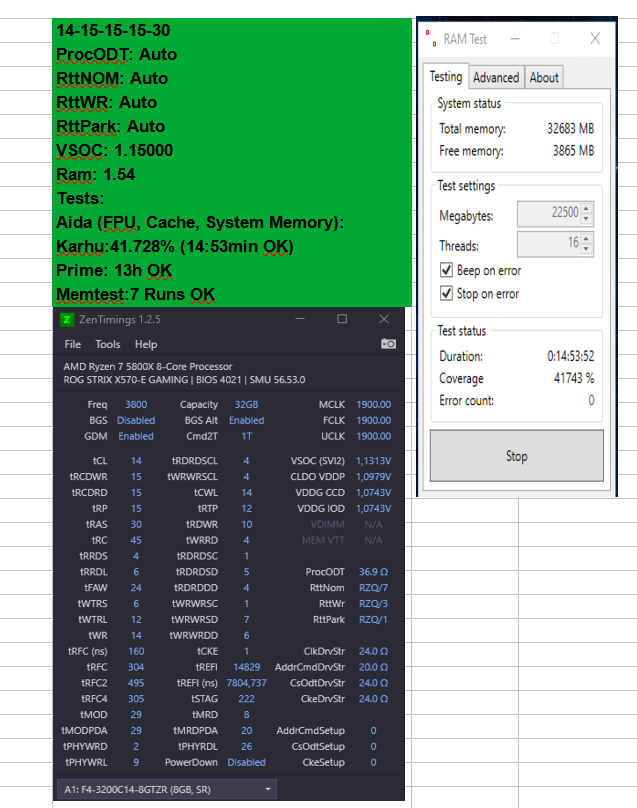
Task: Open the Help menu in ZenTimings
Action: coord(146,344)
